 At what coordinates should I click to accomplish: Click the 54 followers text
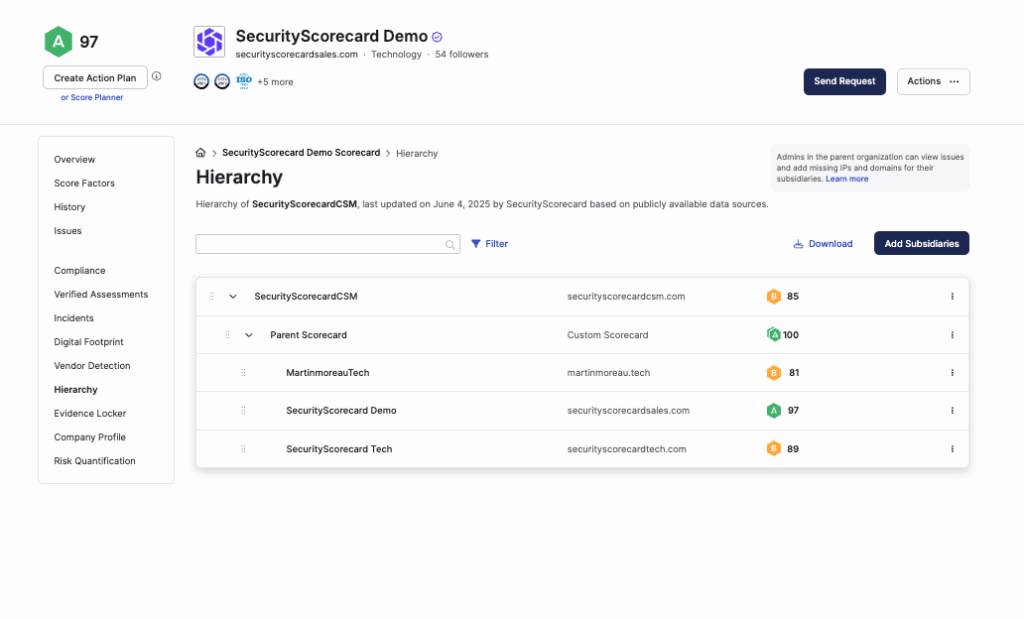462,54
